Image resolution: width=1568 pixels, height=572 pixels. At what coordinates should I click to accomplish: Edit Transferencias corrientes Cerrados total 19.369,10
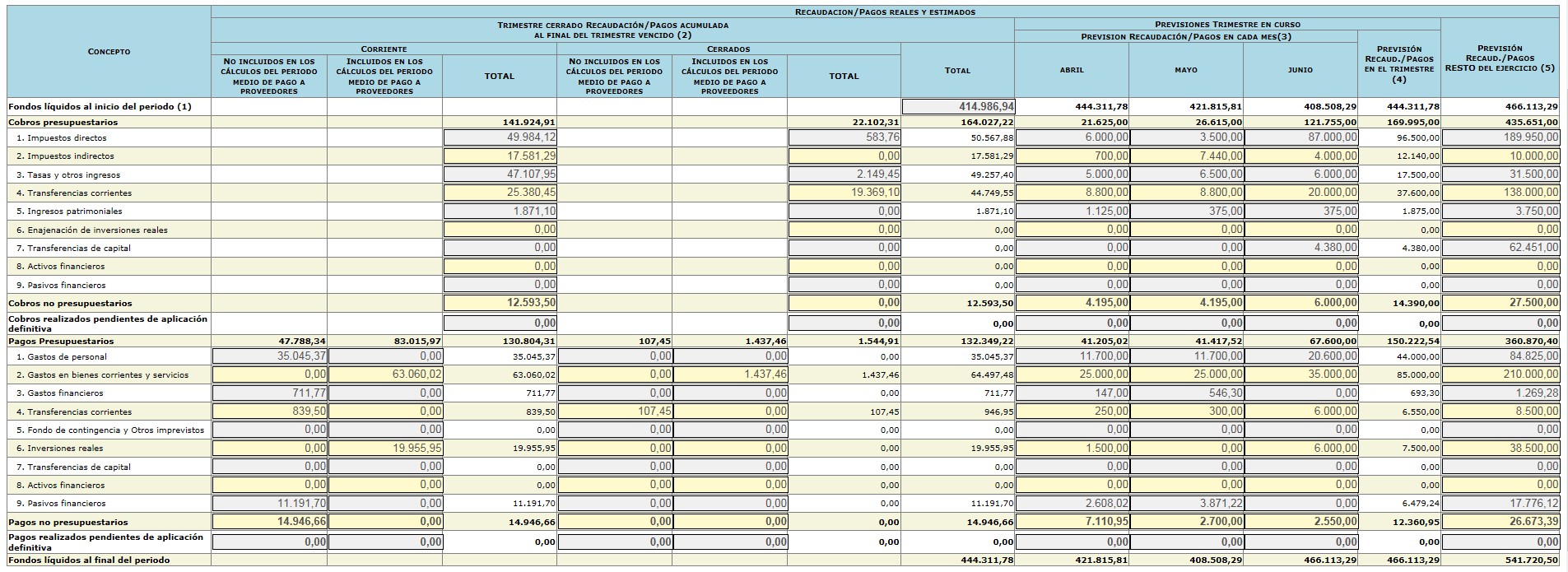pos(844,193)
